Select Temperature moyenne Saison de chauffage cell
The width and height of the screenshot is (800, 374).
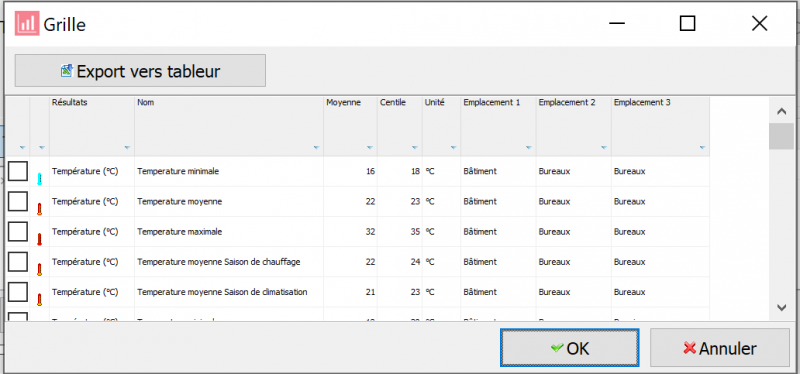[x=229, y=262]
